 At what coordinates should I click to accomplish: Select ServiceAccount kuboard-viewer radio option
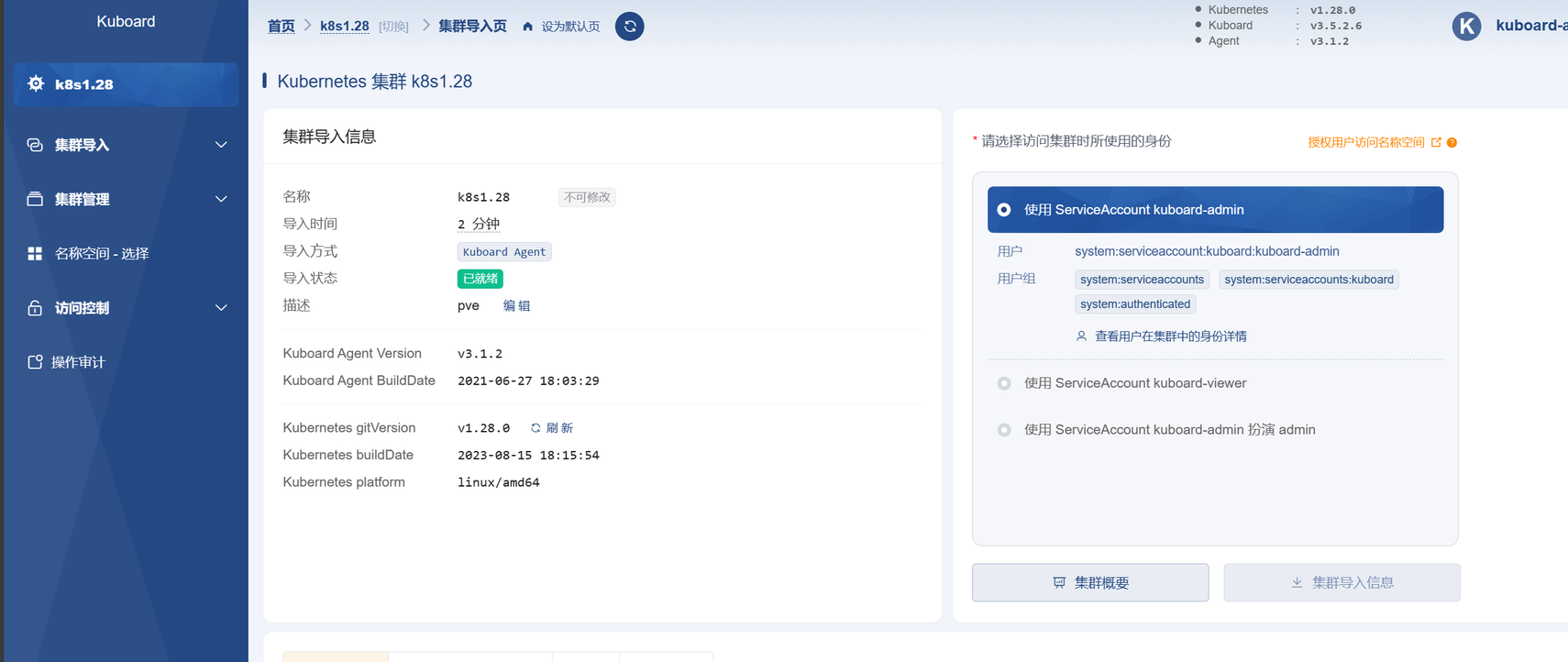click(x=1004, y=383)
